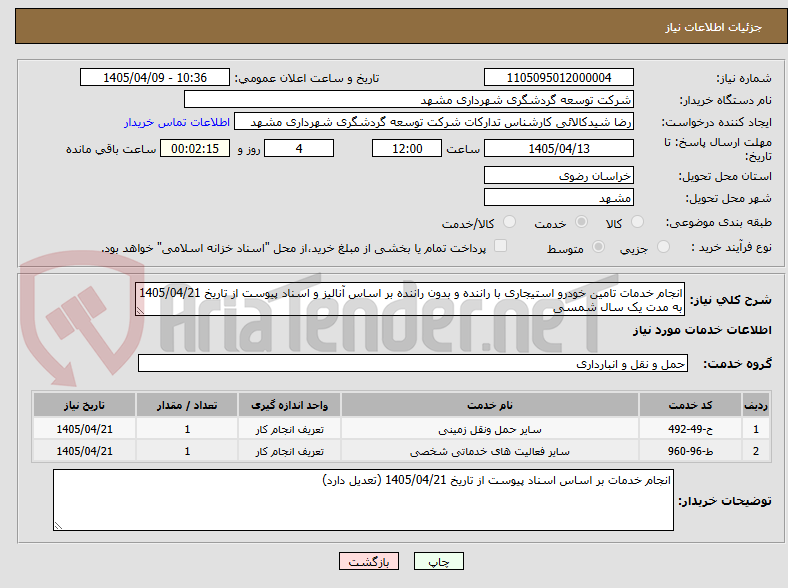Click the بازگشت back button

pos(369,561)
